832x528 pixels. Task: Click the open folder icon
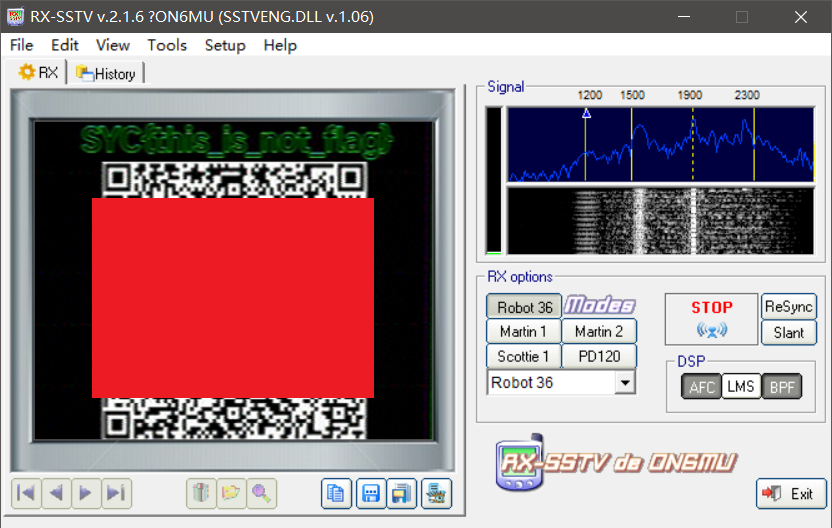(x=231, y=494)
